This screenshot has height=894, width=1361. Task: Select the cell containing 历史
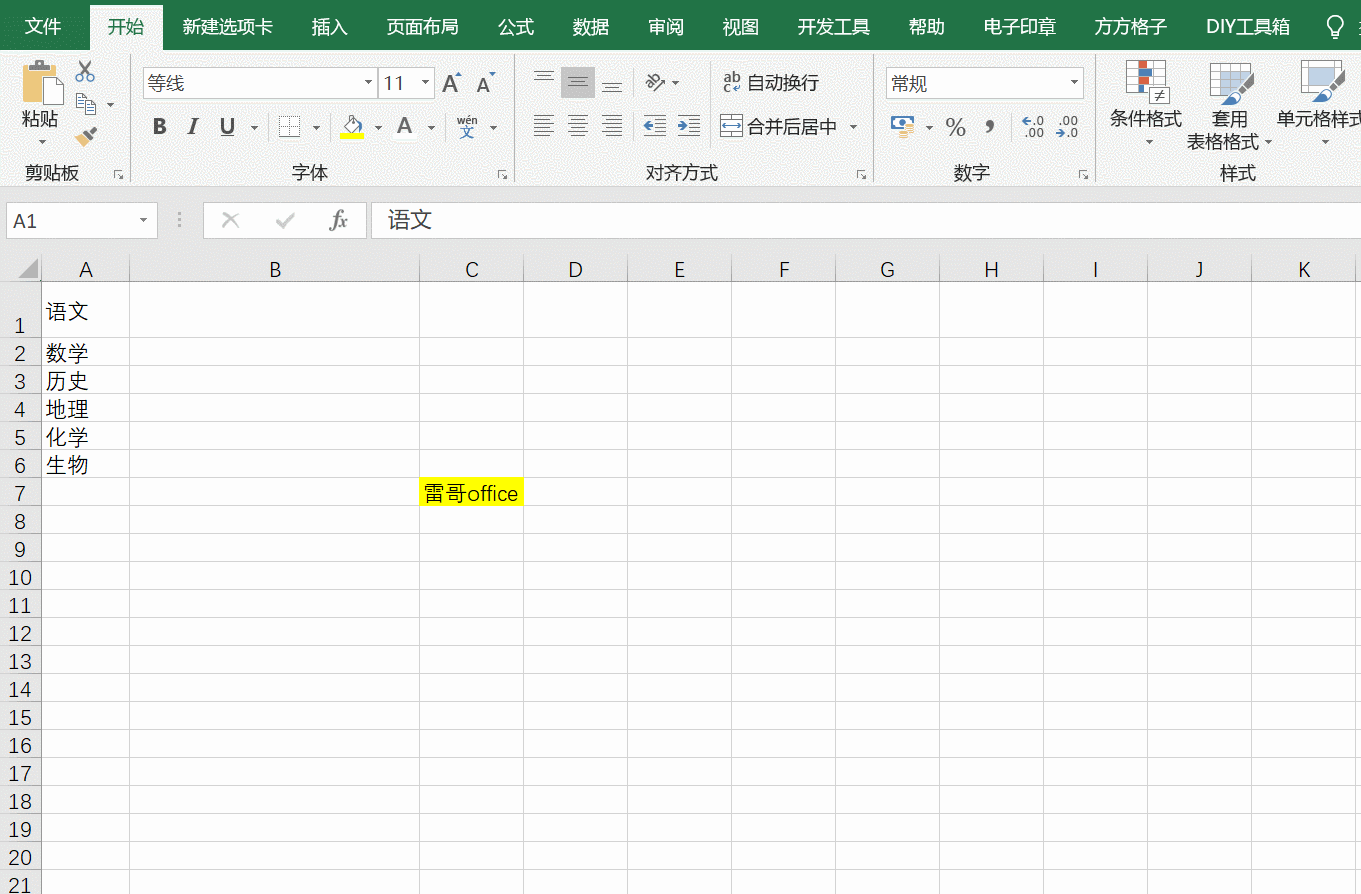(86, 380)
